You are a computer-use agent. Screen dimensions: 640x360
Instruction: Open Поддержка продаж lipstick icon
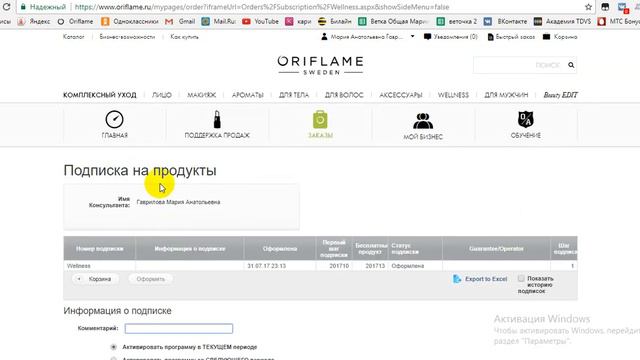coord(217,120)
